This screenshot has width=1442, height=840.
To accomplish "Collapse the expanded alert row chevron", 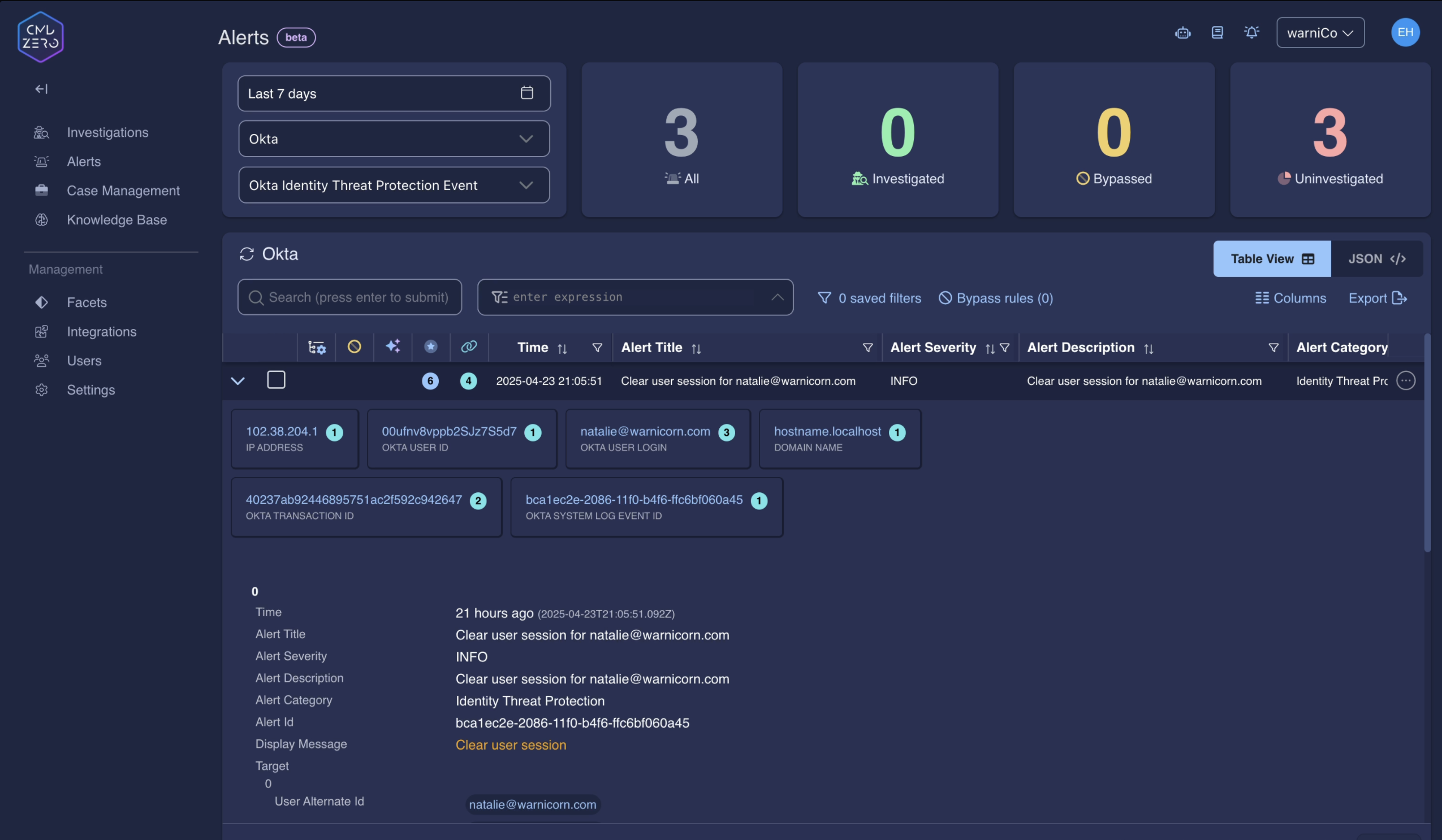I will (x=238, y=381).
